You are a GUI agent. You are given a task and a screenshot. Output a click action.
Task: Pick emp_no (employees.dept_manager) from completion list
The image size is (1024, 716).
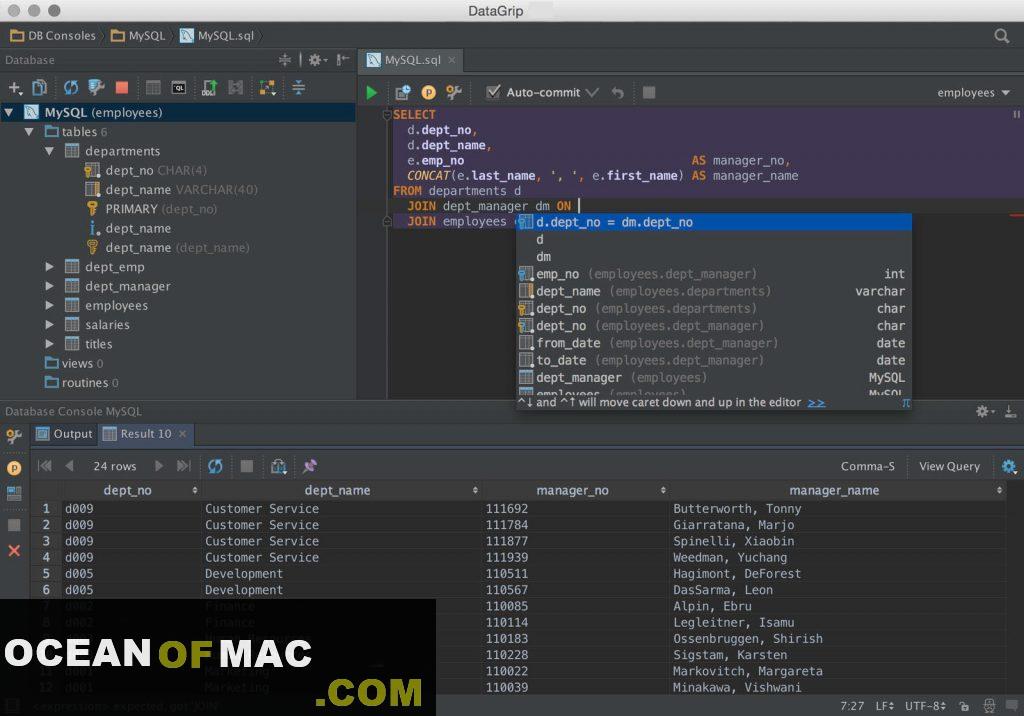[714, 274]
